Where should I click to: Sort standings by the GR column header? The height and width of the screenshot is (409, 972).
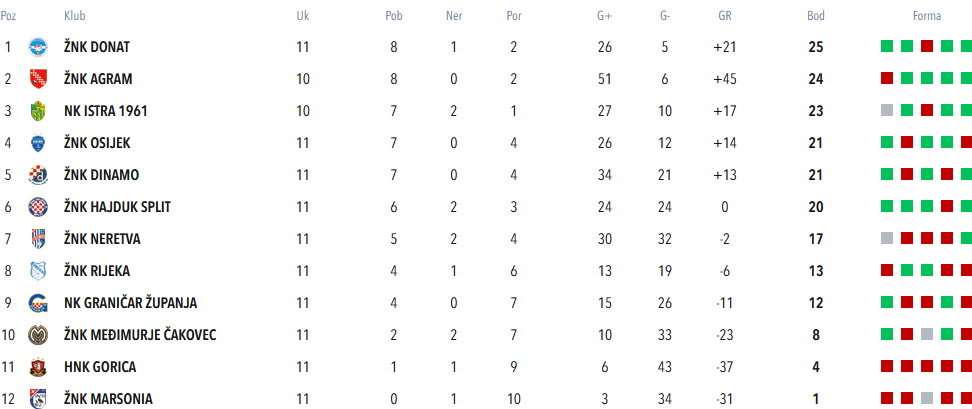[x=725, y=16]
